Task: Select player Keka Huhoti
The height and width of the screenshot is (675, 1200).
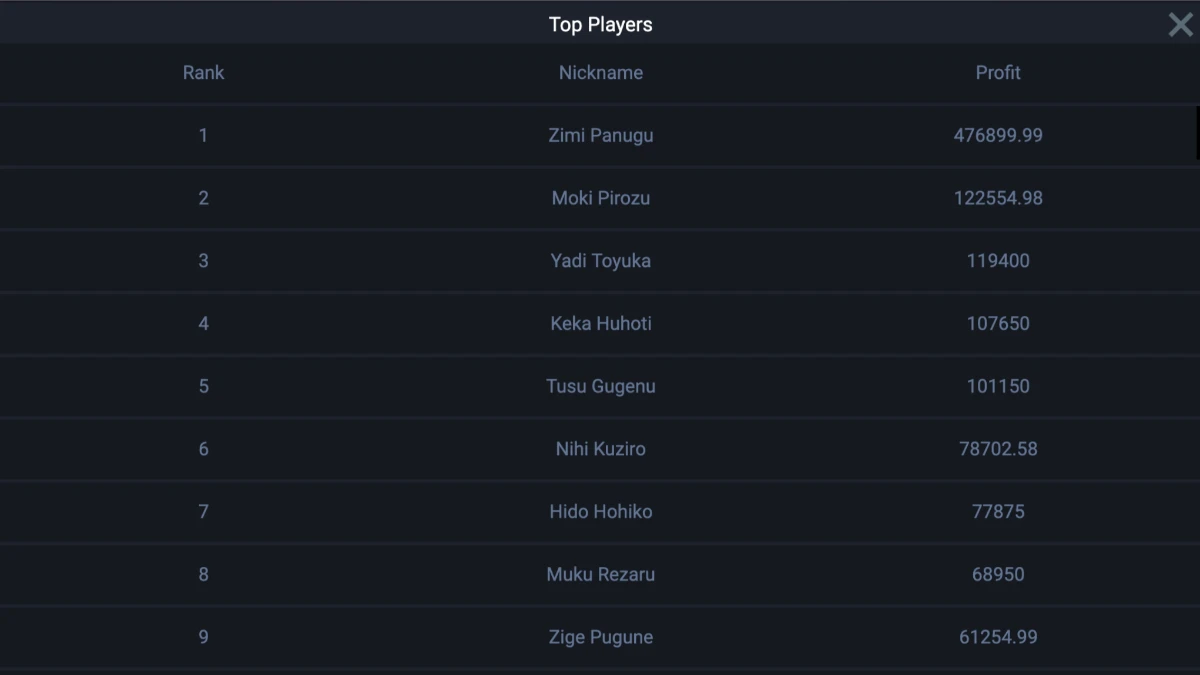Action: coord(600,324)
